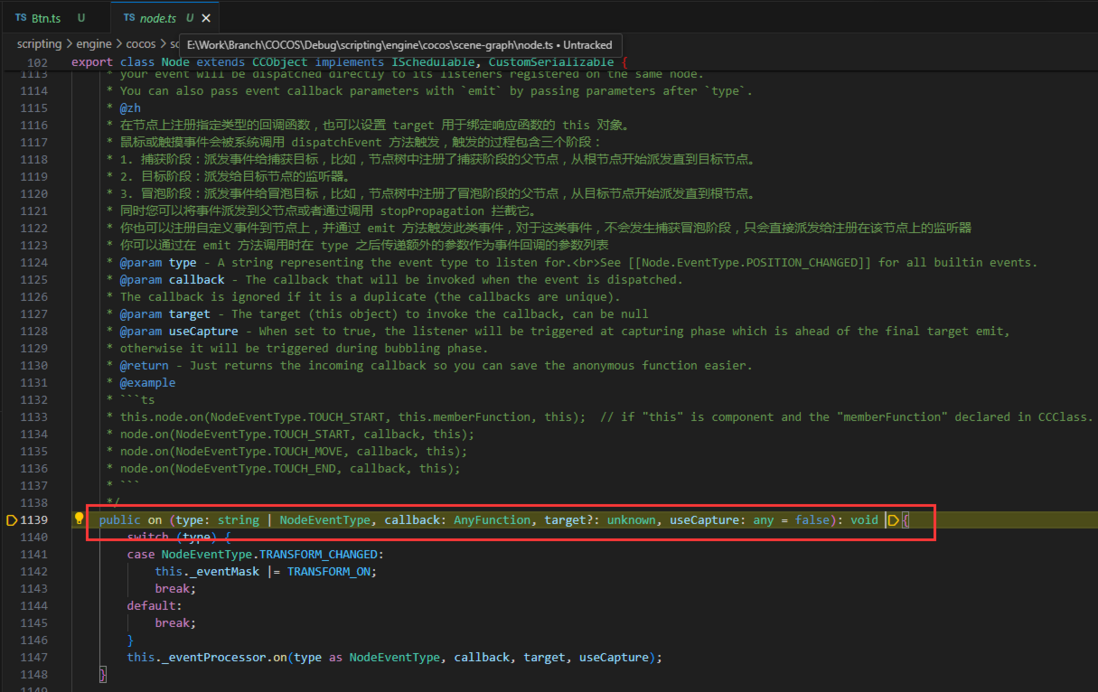Click line number 1147 in the gutter
Viewport: 1098px width, 692px height.
(34, 658)
